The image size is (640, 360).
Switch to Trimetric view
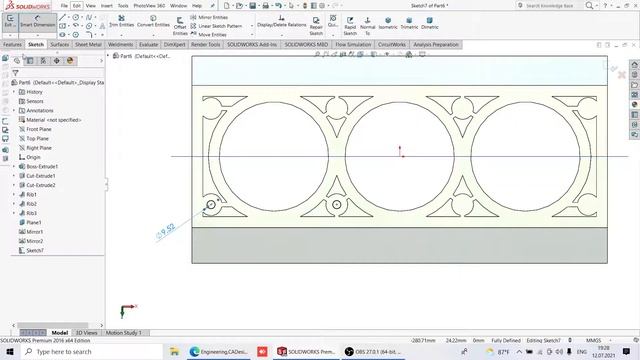(409, 23)
